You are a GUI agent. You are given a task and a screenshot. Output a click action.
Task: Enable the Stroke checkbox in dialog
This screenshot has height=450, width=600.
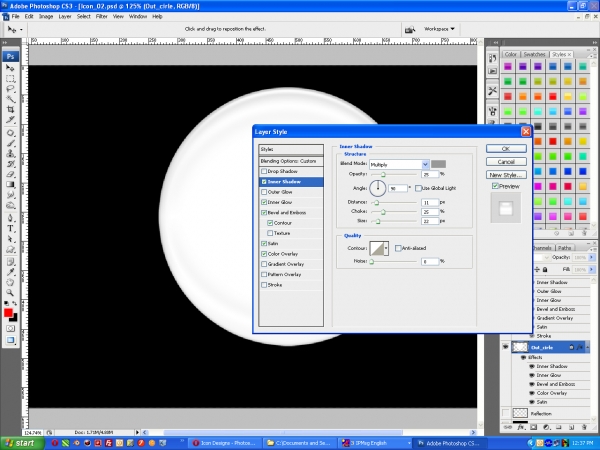pos(264,285)
